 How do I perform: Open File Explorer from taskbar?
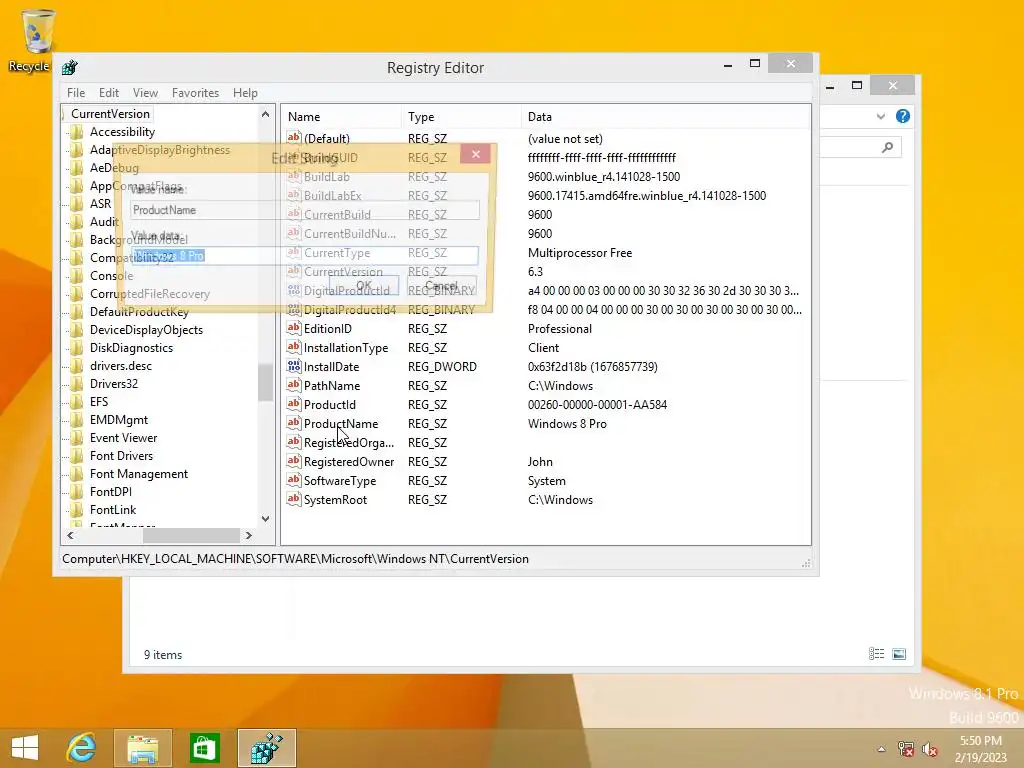point(142,748)
